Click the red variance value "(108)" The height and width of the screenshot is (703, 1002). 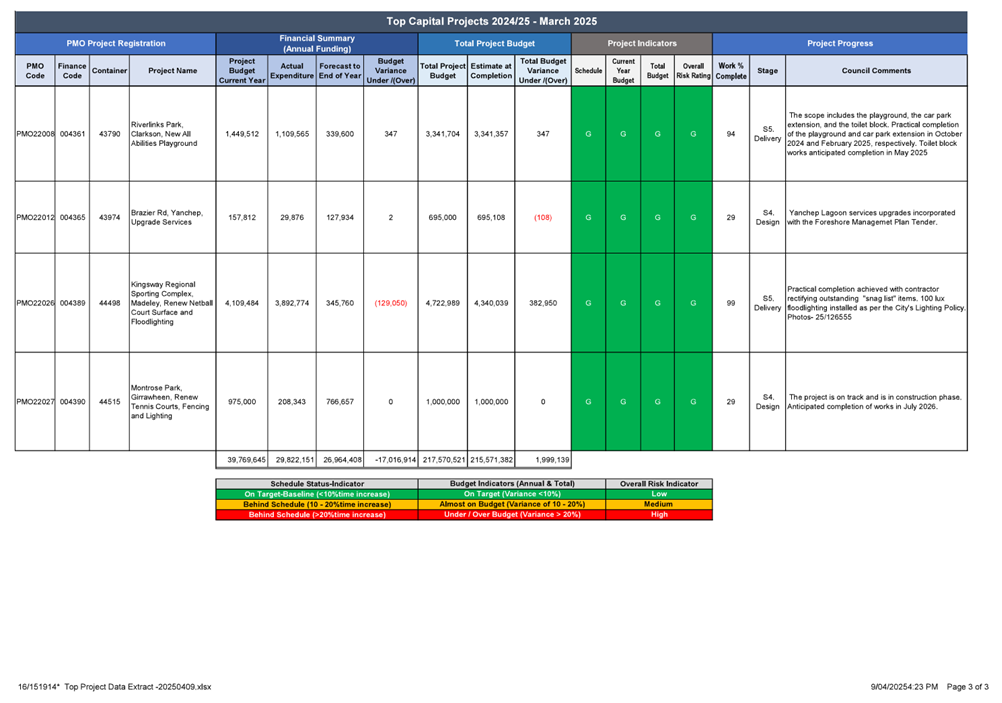543,217
